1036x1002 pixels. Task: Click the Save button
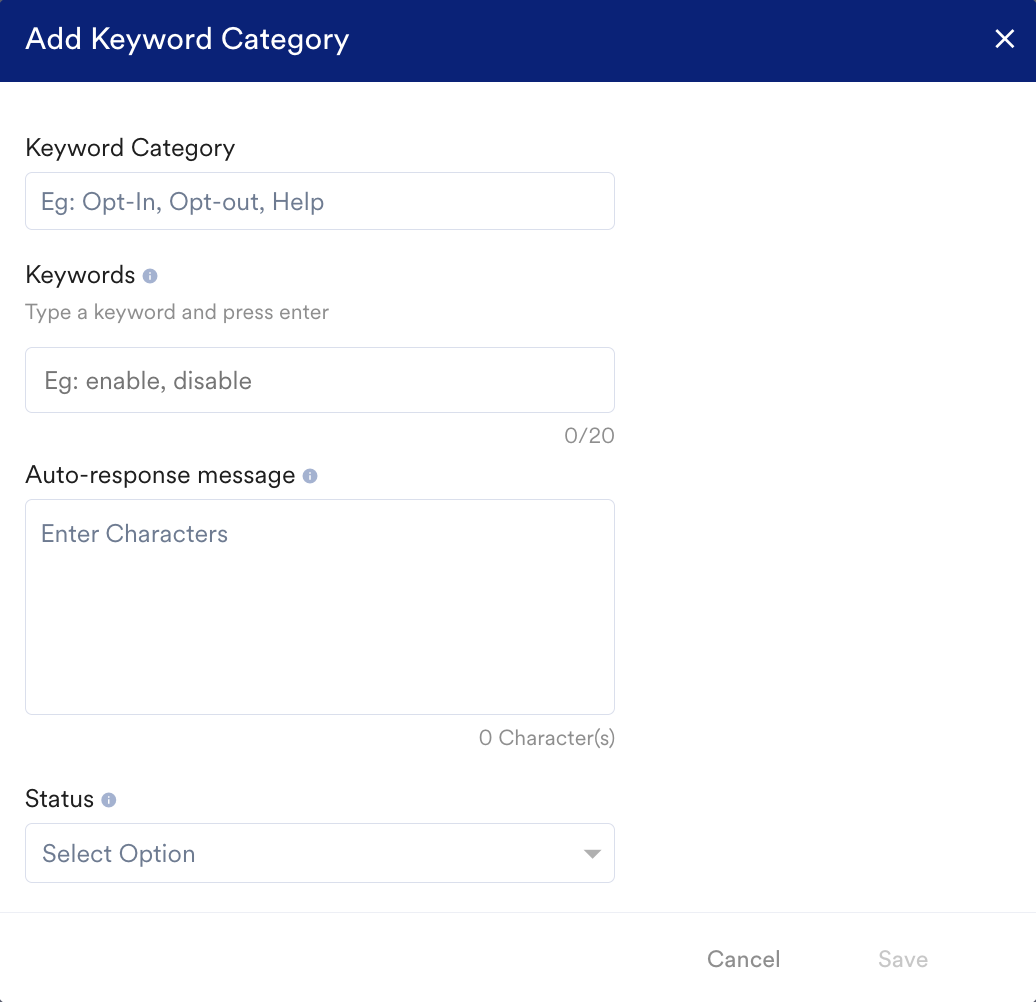(903, 959)
